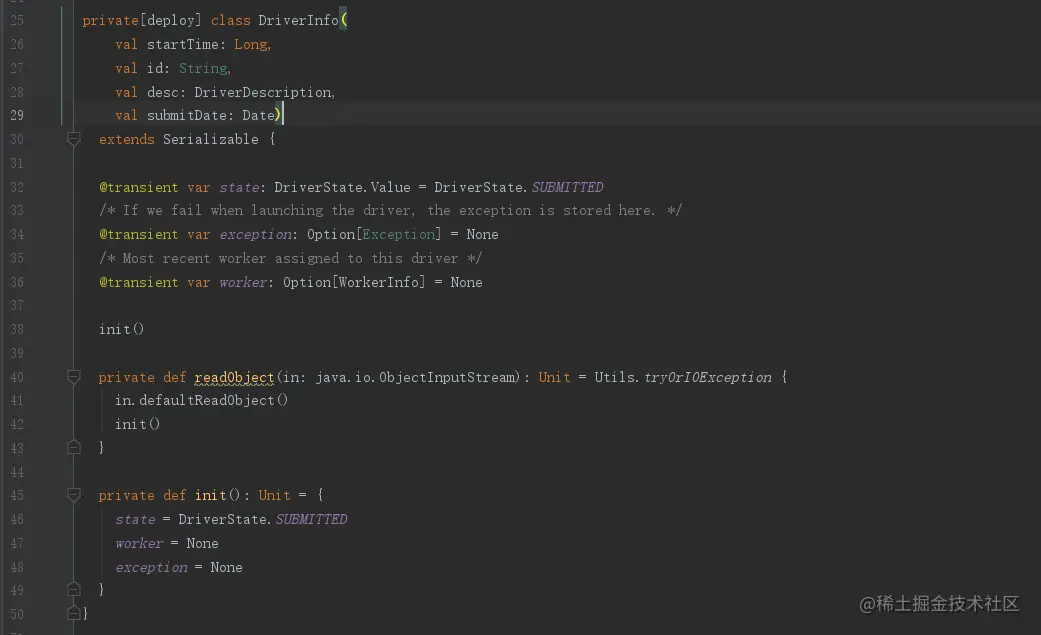Click Option[WorkerInfo] type on line 36

[x=354, y=282]
